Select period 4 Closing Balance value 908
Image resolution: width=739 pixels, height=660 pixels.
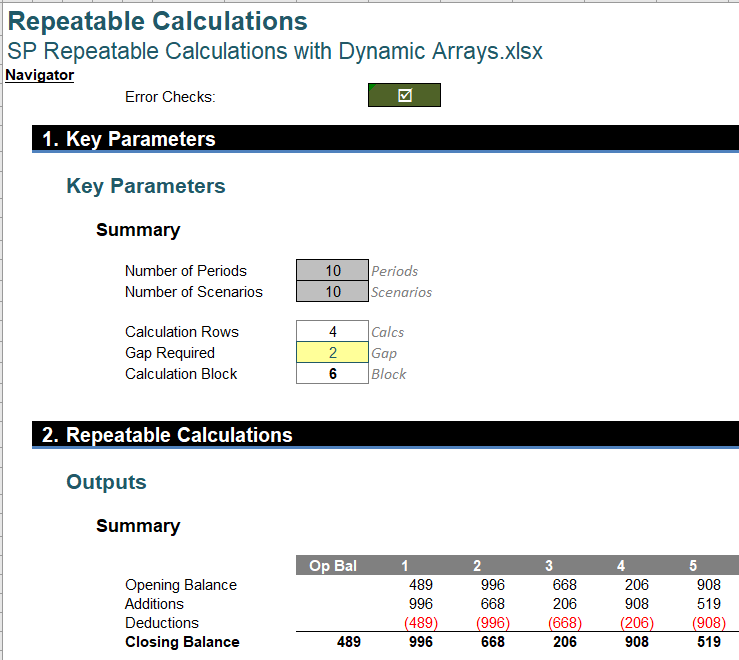click(x=636, y=642)
